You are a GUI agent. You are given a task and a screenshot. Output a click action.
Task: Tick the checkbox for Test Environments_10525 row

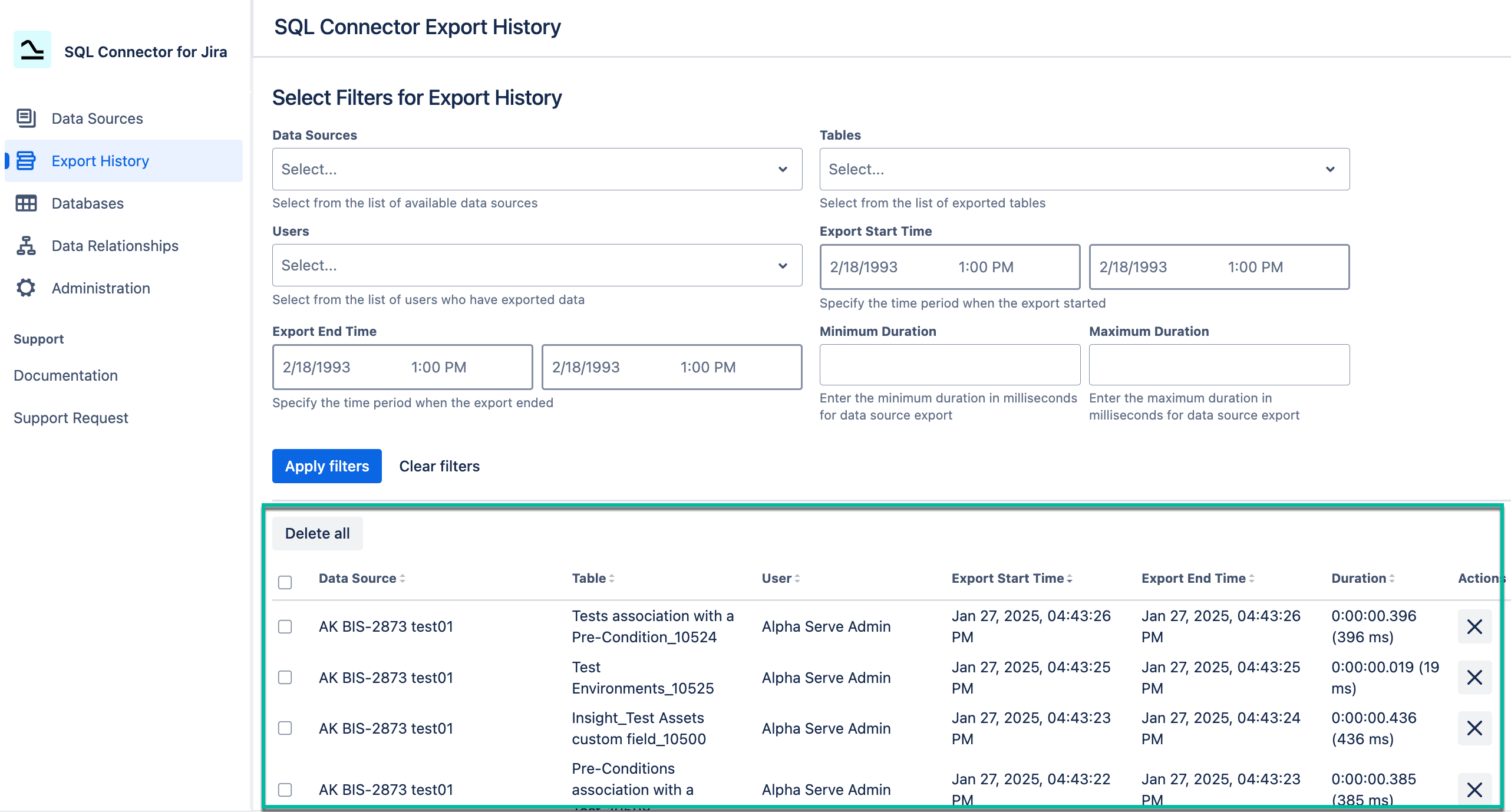tap(285, 678)
